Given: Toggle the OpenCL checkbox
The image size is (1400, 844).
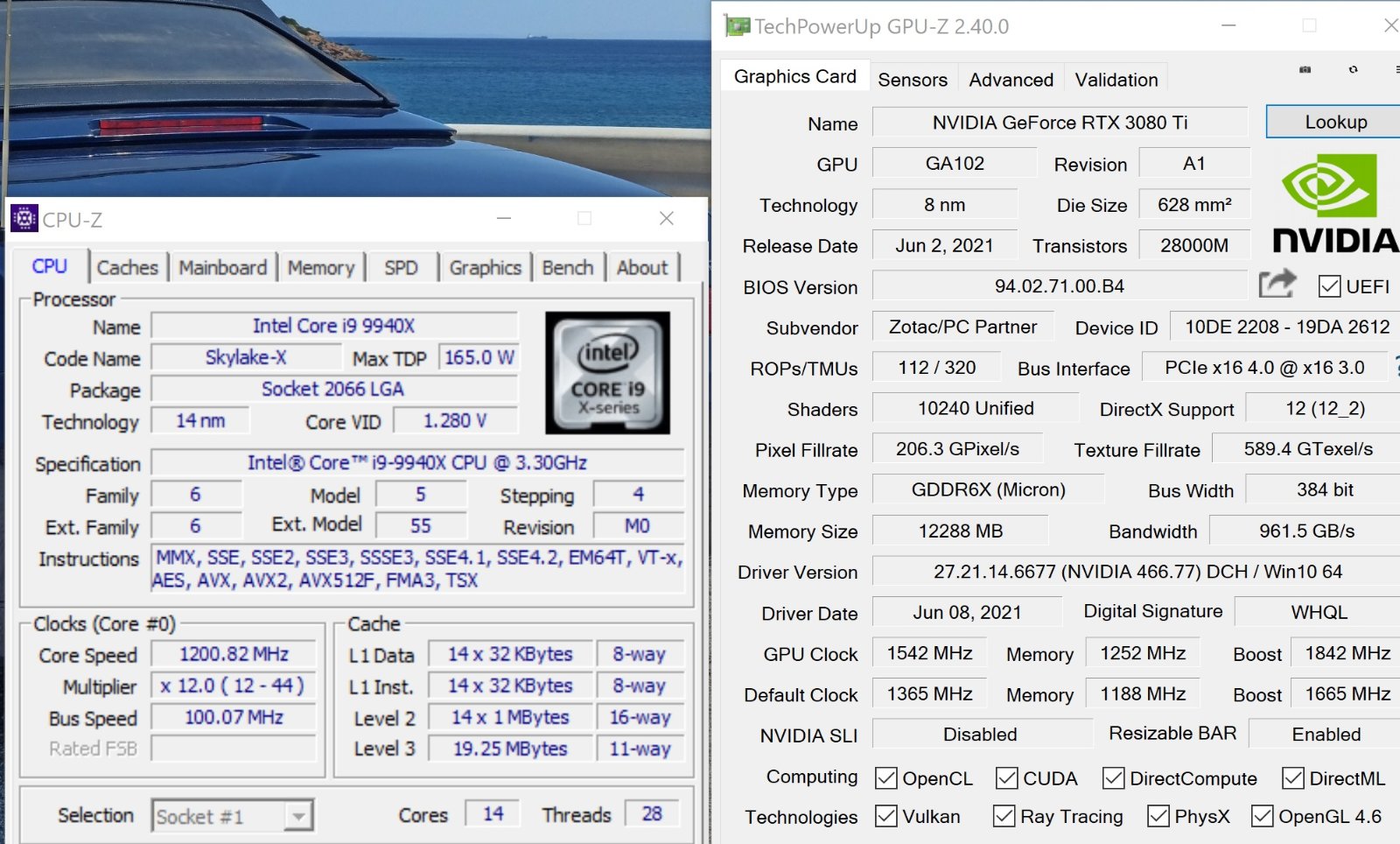Looking at the screenshot, I should [x=886, y=777].
